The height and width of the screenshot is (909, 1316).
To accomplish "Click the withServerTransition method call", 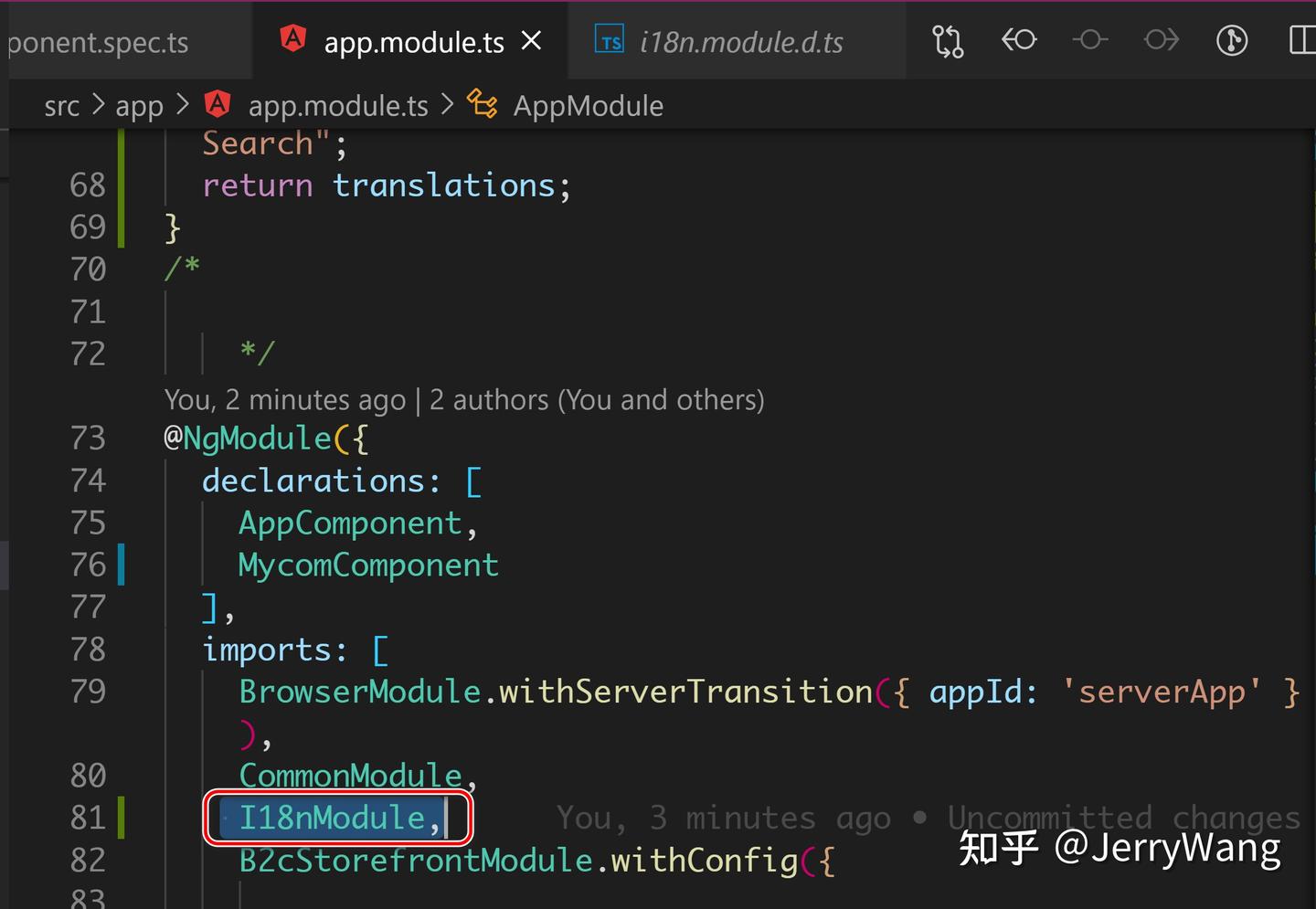I will pos(686,692).
